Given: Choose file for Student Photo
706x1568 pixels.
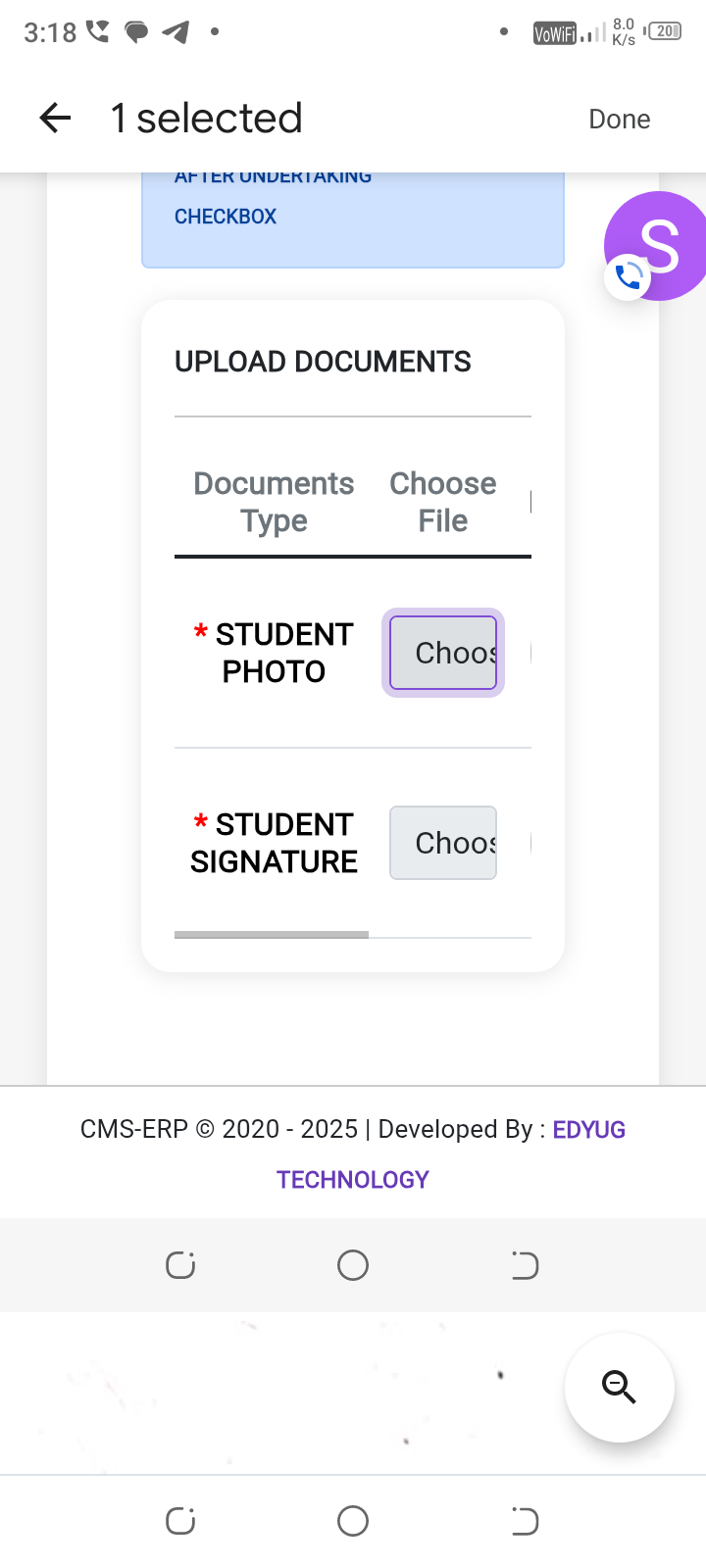Looking at the screenshot, I should (x=443, y=653).
